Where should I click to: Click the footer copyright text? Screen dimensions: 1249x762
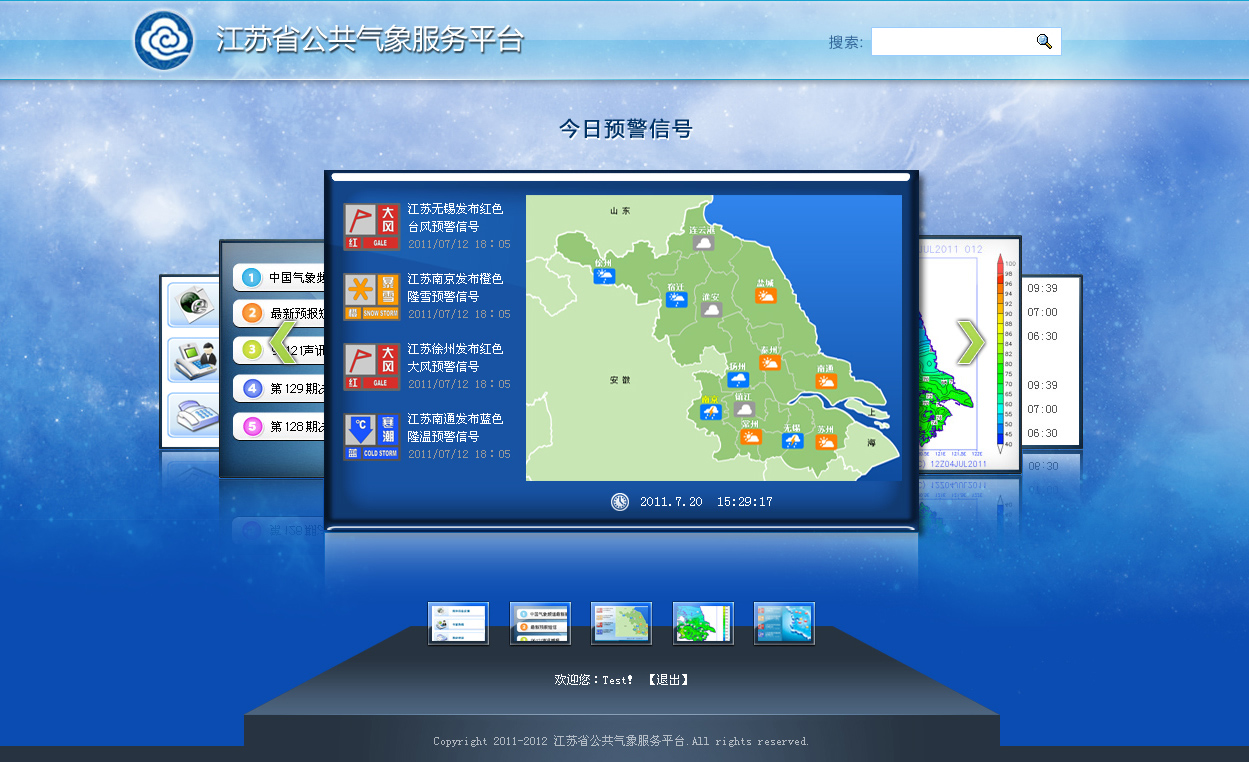[x=621, y=741]
